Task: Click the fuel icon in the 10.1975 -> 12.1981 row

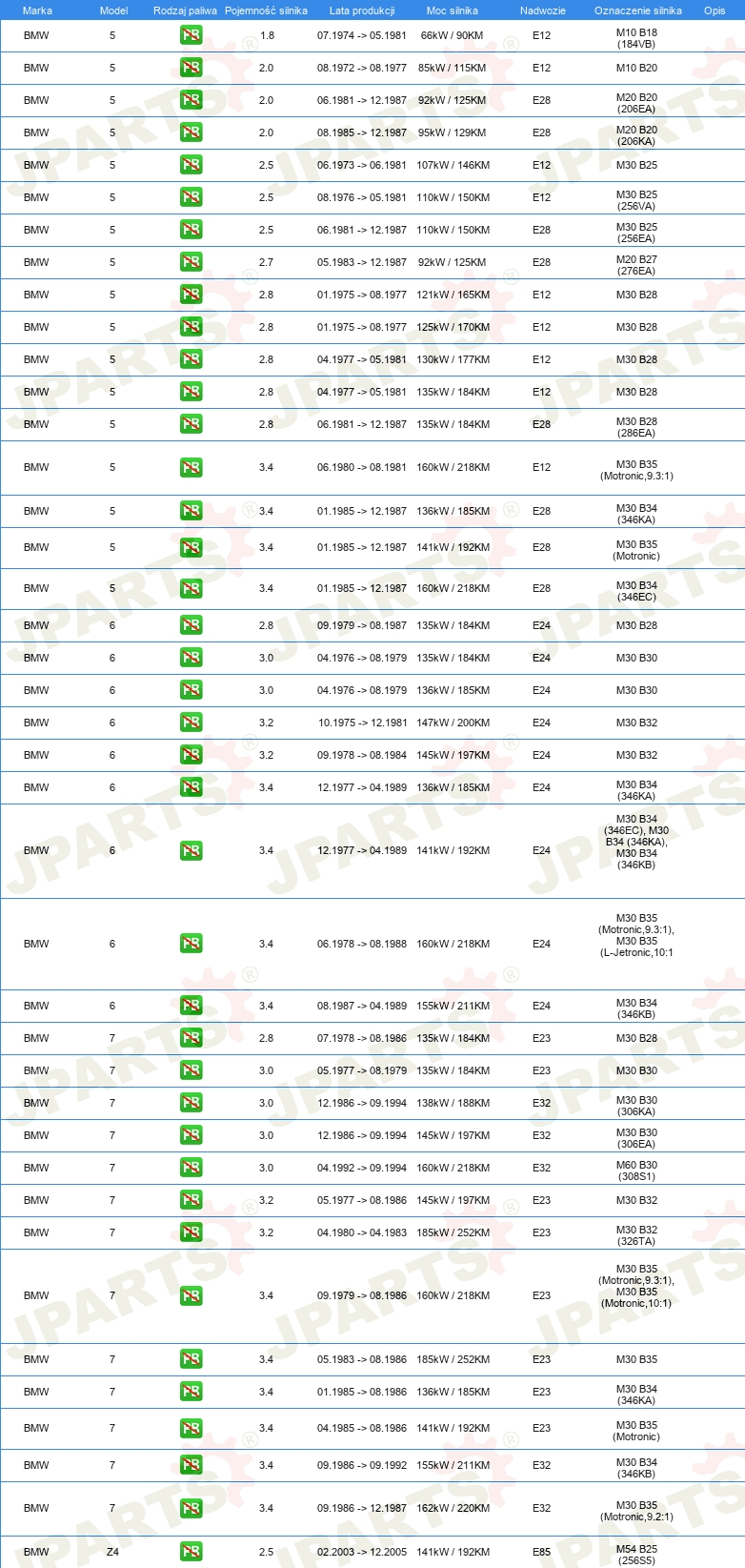Action: [x=191, y=723]
